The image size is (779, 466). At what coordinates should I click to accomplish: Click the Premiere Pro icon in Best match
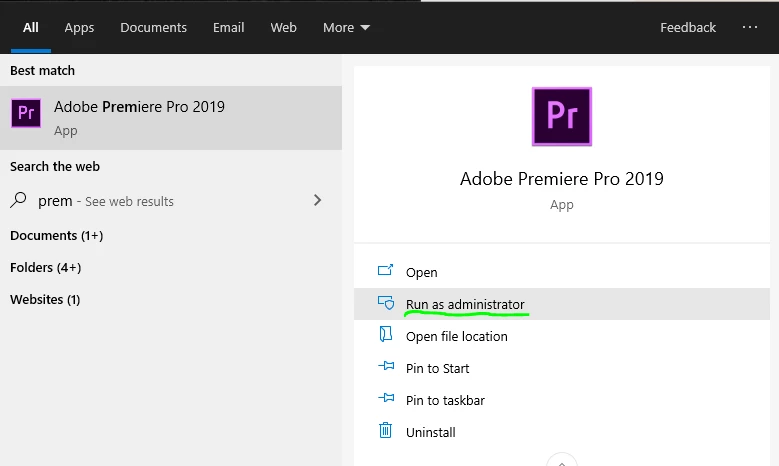(26, 113)
